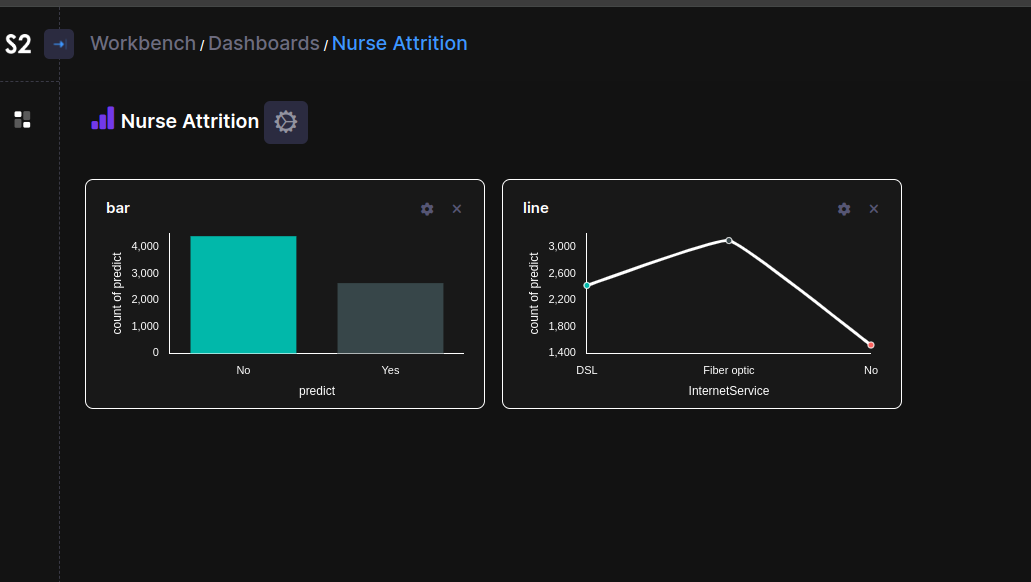The width and height of the screenshot is (1031, 582).
Task: Open settings gear on line chart card
Action: point(844,209)
